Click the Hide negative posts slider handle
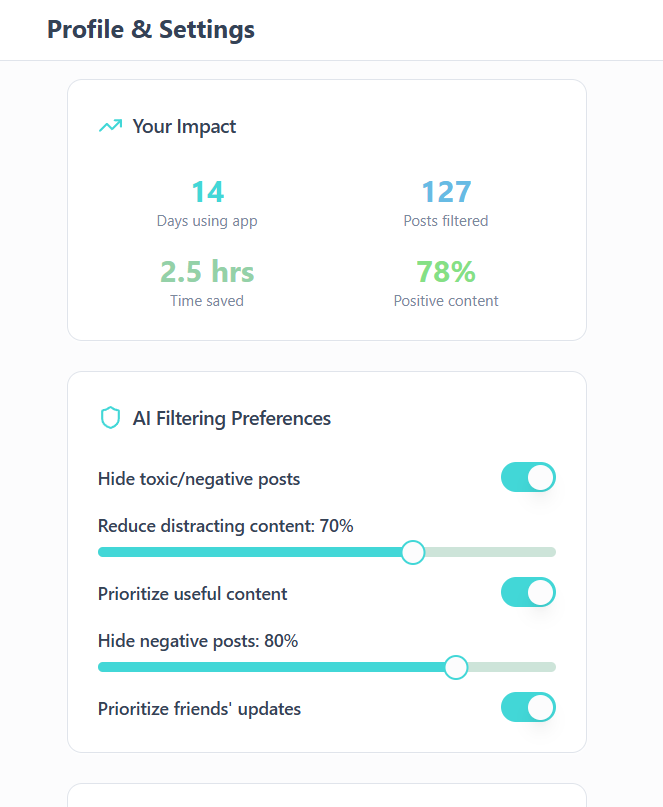The width and height of the screenshot is (663, 807). pyautogui.click(x=456, y=667)
